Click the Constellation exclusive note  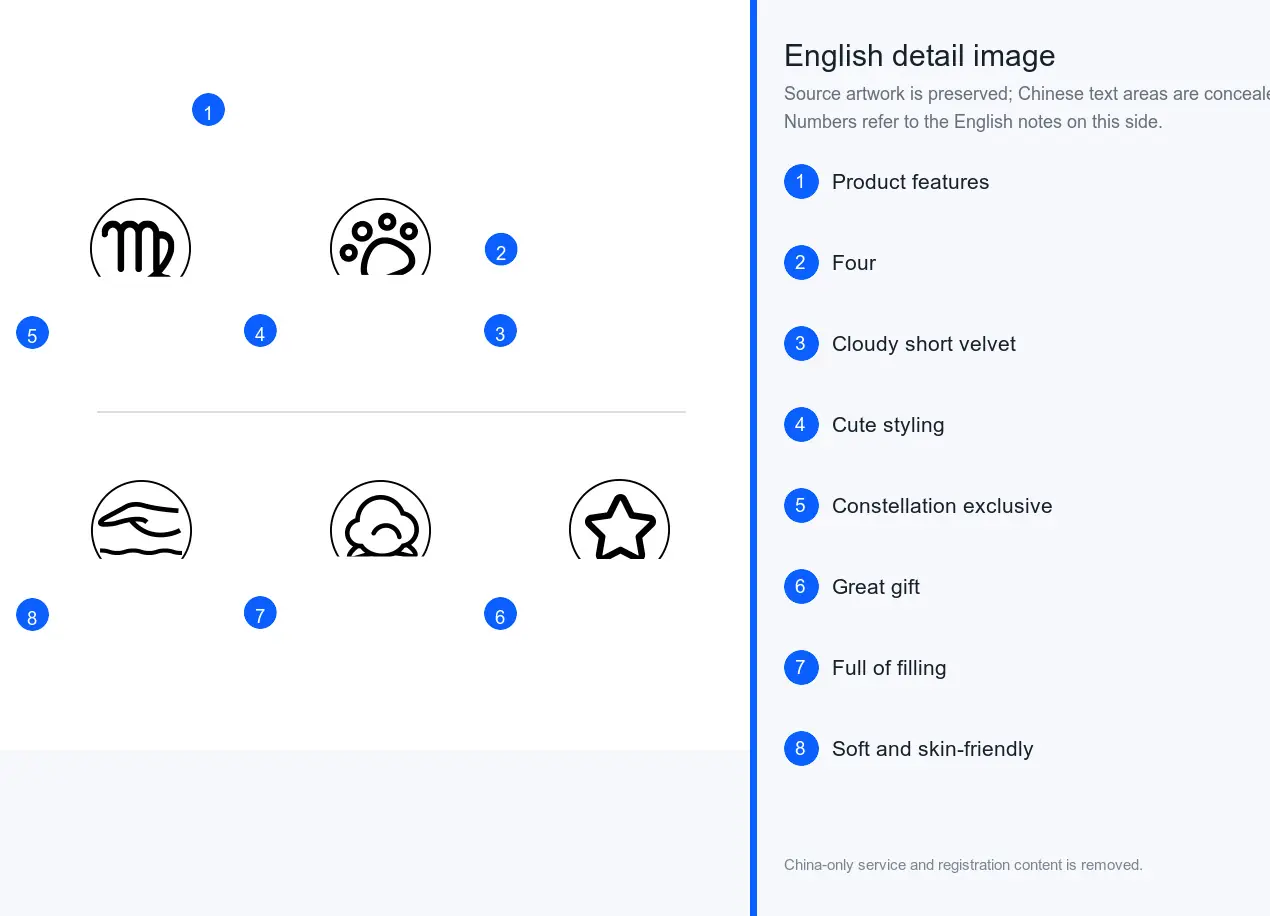(942, 506)
